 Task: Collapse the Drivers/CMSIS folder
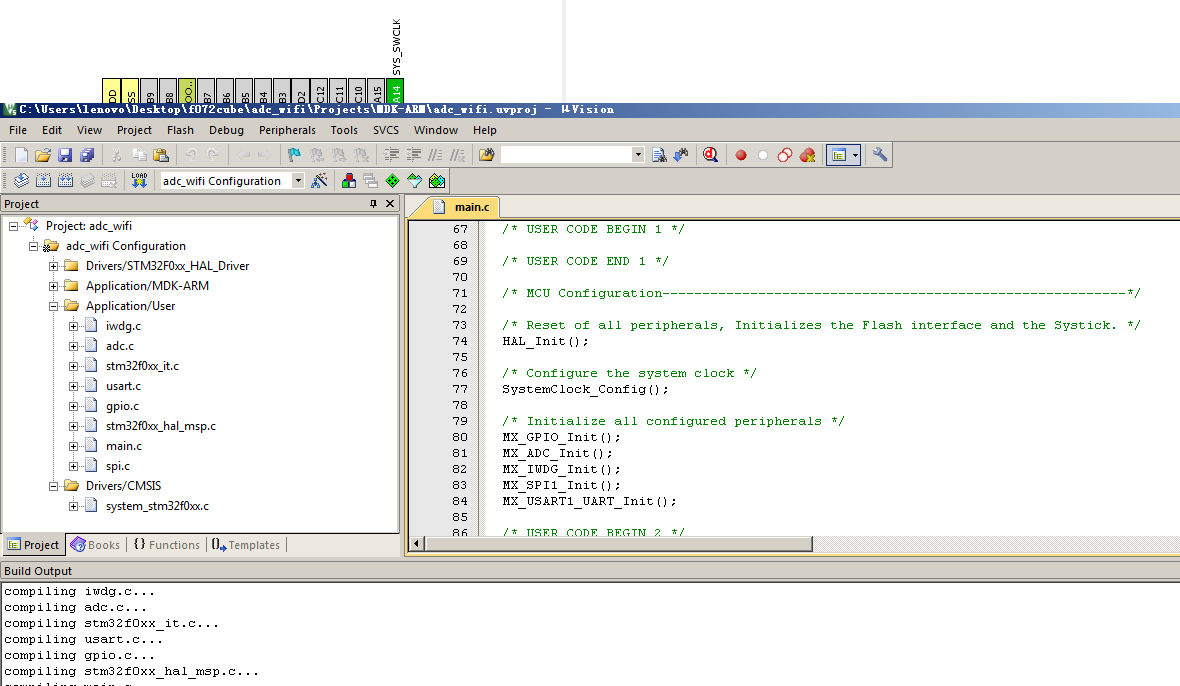[x=53, y=486]
